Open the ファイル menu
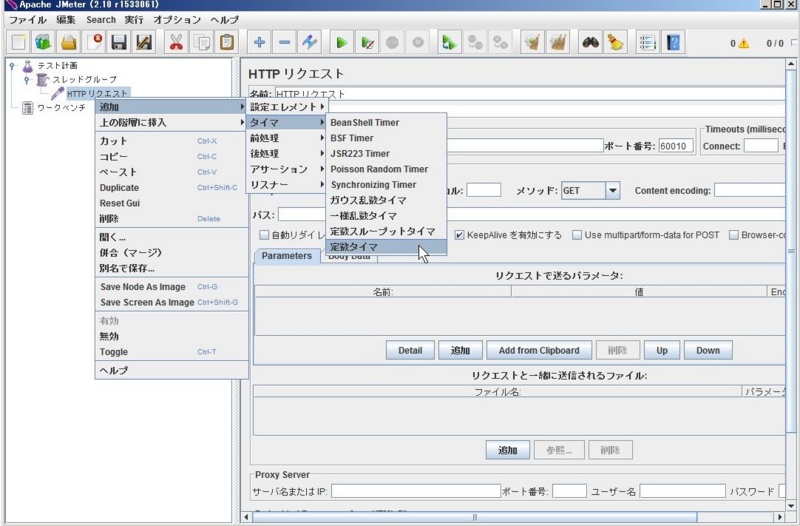The image size is (800, 526). point(27,20)
